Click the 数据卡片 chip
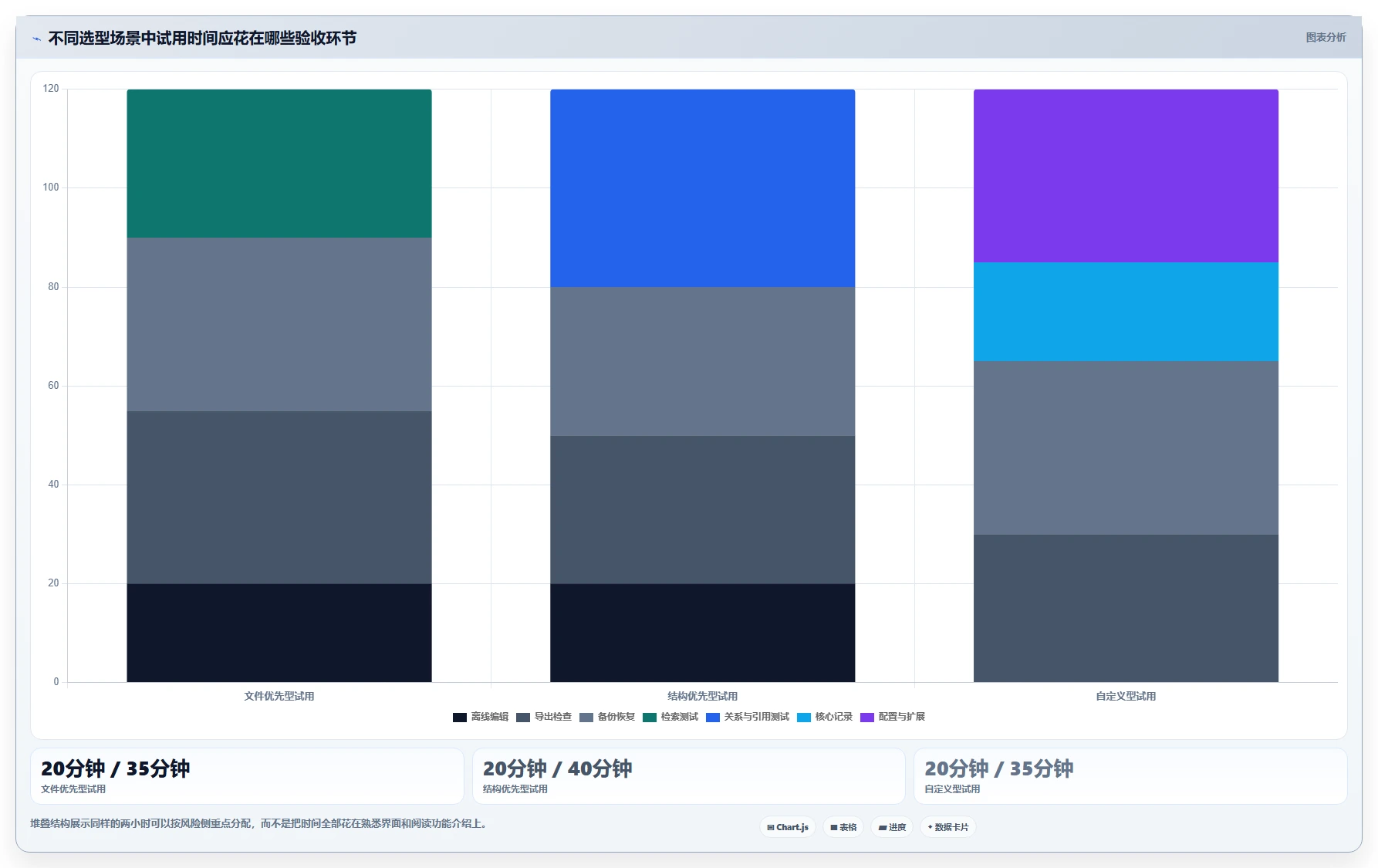The height and width of the screenshot is (868, 1378). pos(948,827)
